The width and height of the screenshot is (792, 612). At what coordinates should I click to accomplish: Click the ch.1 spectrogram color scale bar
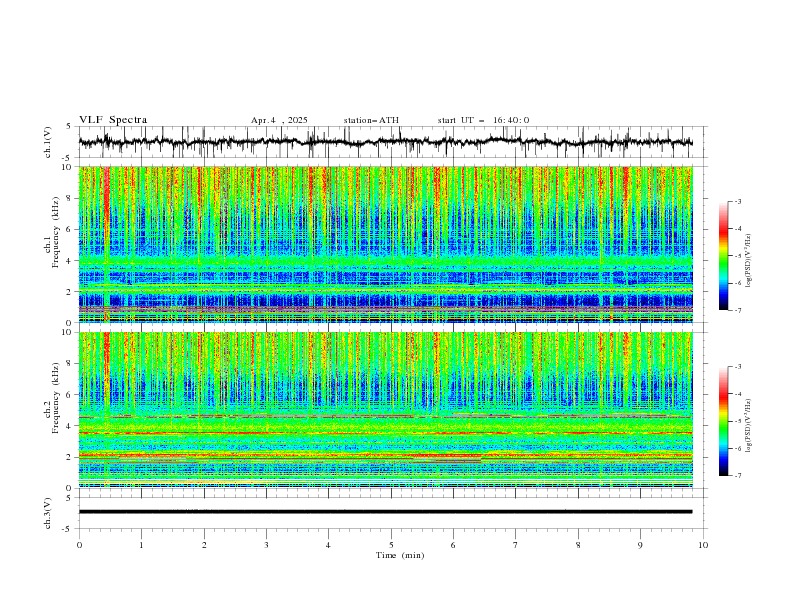pyautogui.click(x=723, y=256)
